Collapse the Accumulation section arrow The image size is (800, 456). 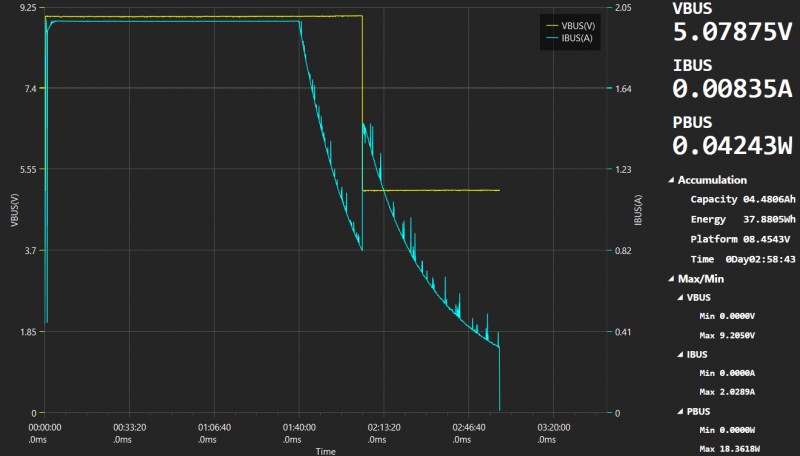pyautogui.click(x=669, y=181)
